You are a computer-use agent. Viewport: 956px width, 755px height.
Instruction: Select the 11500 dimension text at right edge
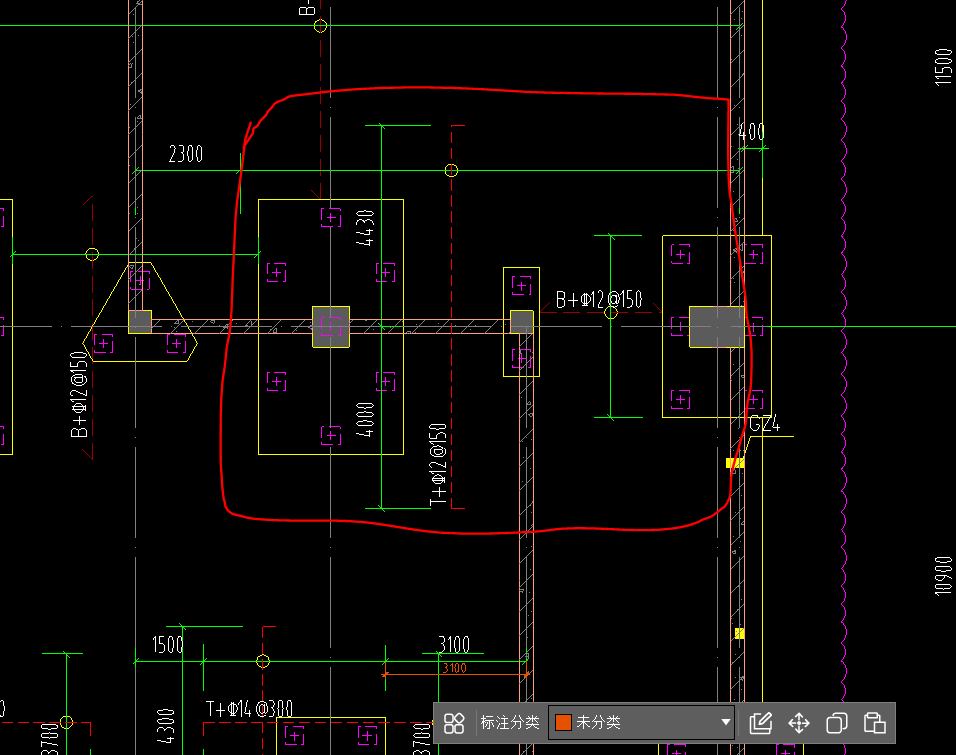[x=943, y=66]
